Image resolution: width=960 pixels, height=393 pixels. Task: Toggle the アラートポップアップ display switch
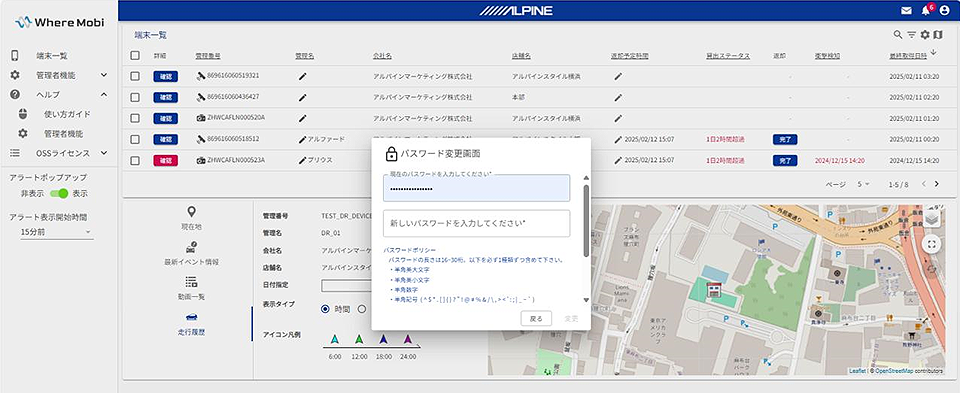59,193
